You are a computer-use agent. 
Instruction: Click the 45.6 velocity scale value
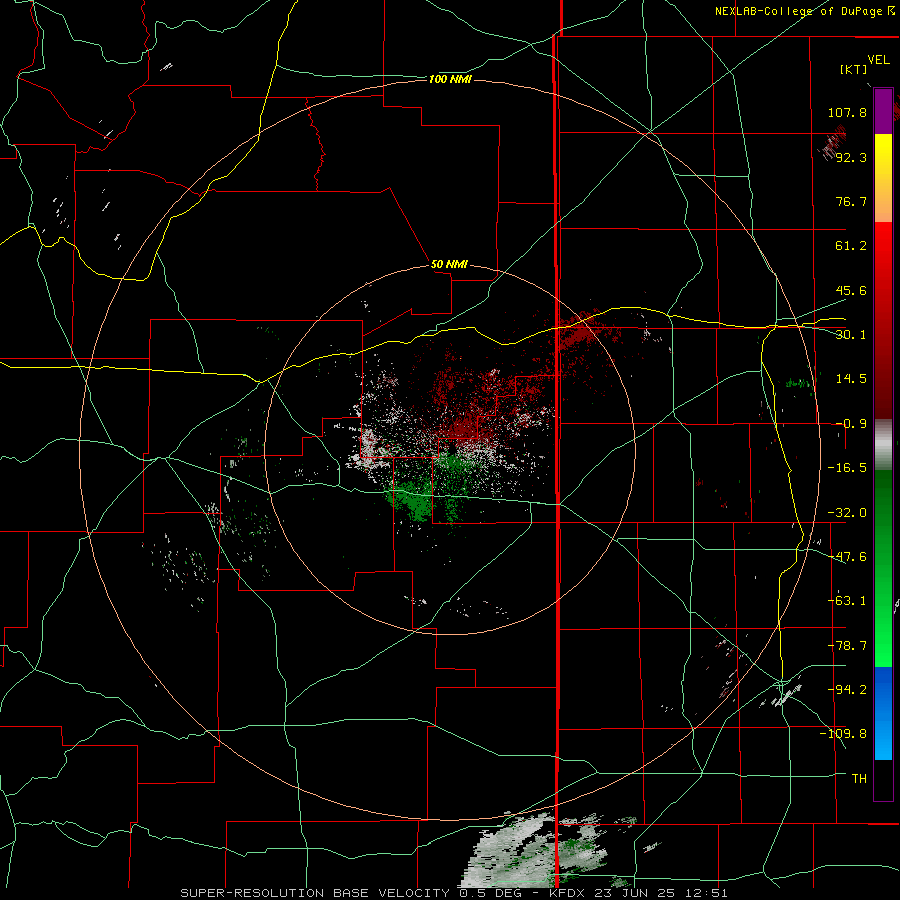851,290
